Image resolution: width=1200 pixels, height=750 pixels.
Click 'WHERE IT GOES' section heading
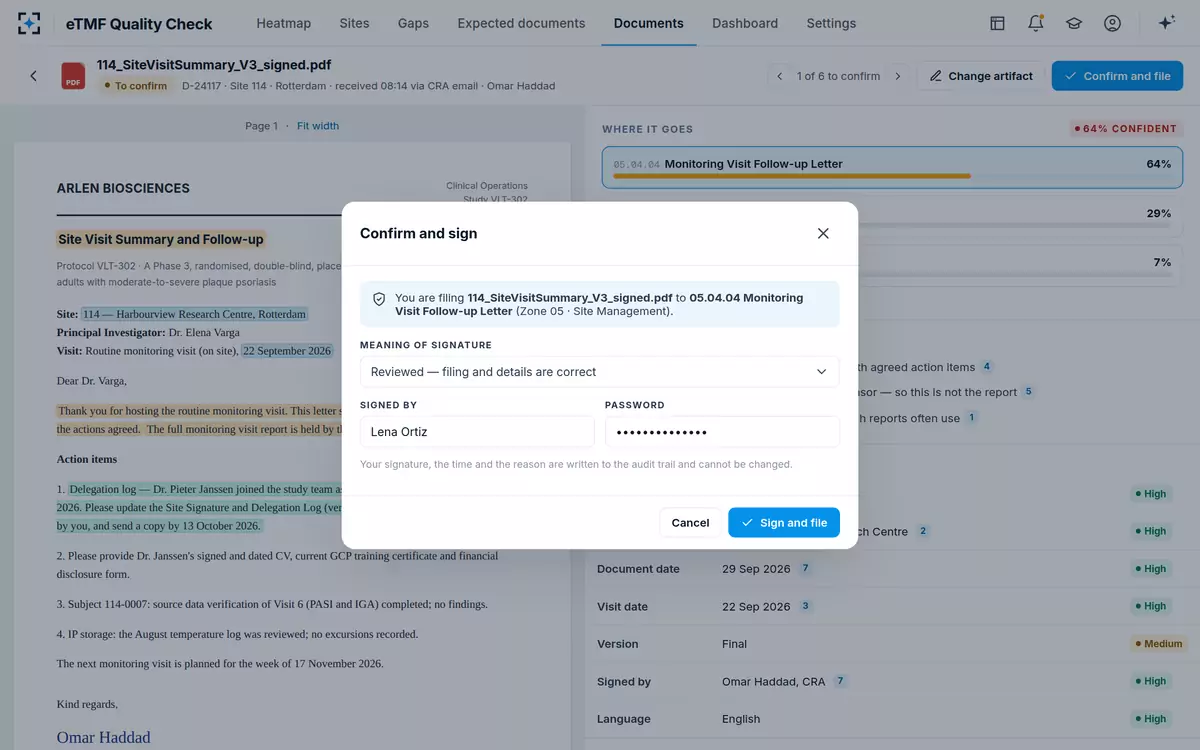(647, 129)
